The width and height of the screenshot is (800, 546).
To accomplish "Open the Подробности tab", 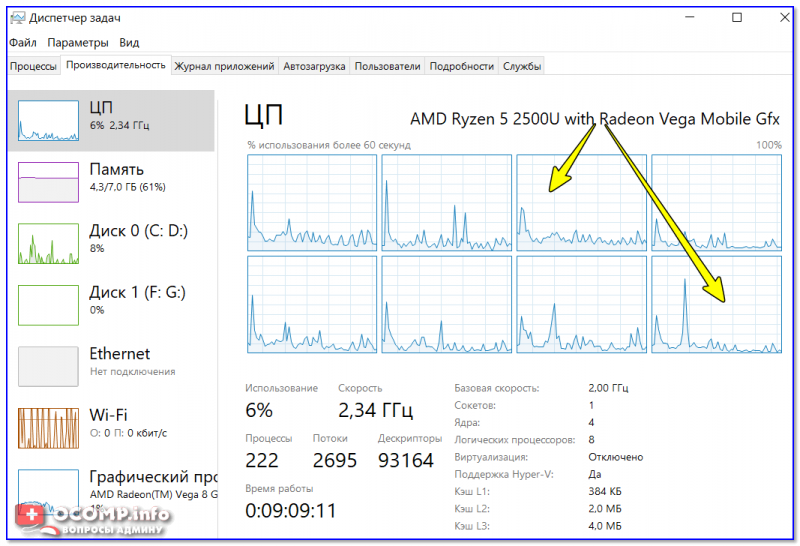I will coord(461,66).
